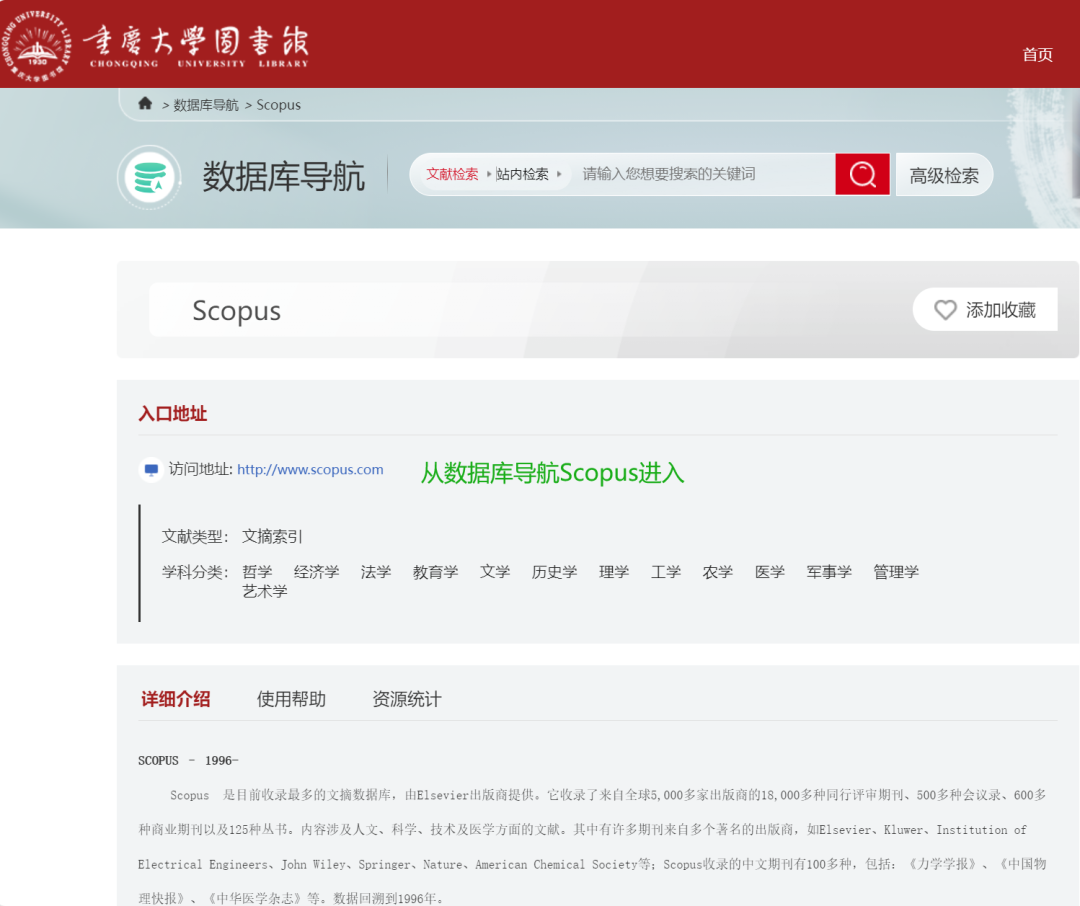This screenshot has width=1080, height=906.
Task: Open 高级检索 advanced search
Action: pos(944,175)
